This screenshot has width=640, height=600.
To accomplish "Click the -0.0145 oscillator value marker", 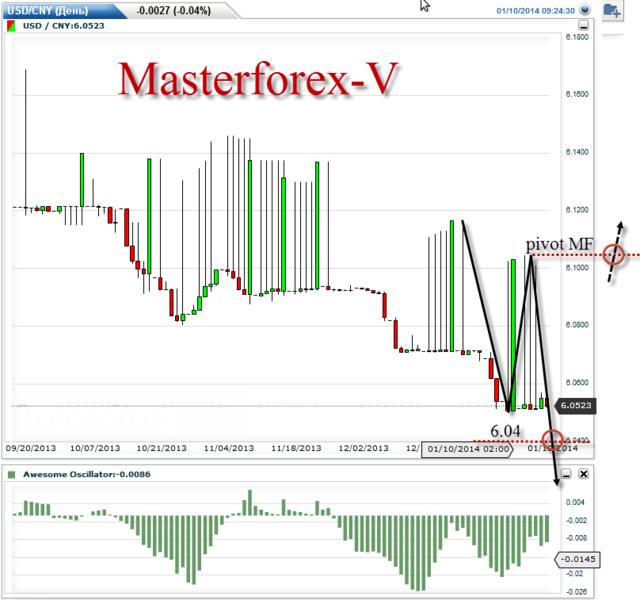I will (577, 559).
